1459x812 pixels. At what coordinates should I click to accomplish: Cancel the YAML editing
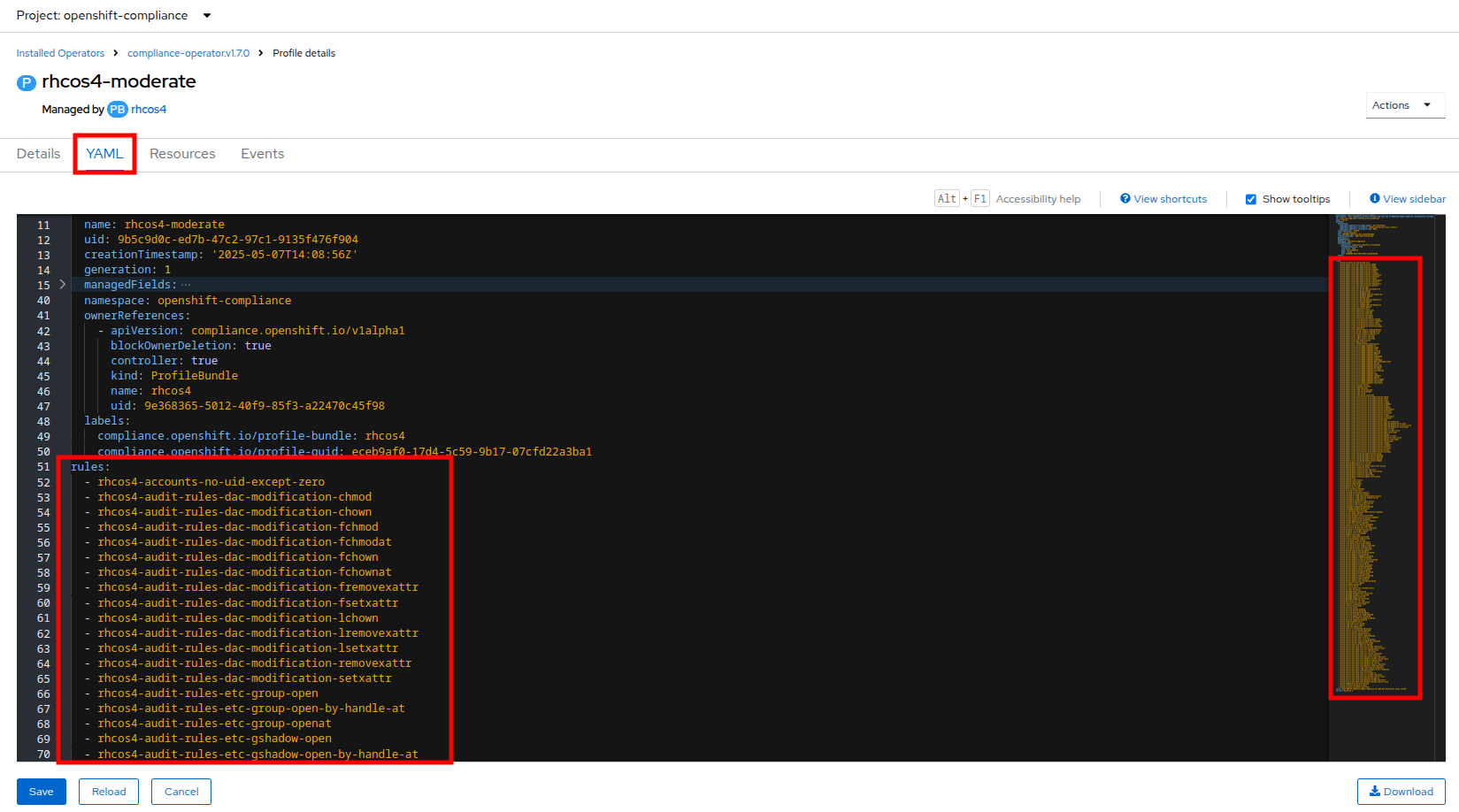coord(181,792)
